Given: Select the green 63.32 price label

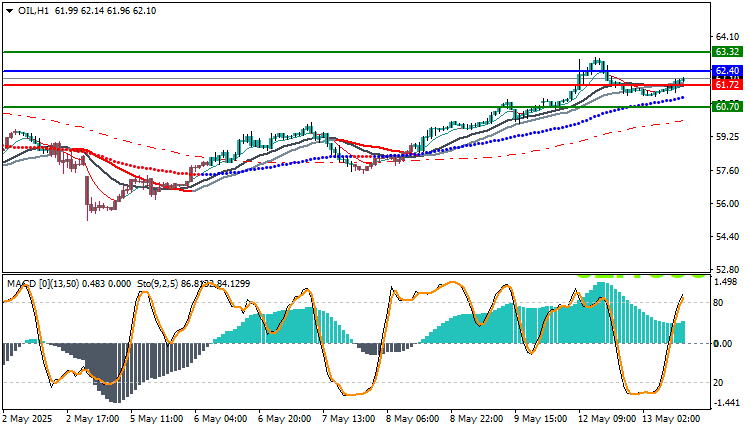Looking at the screenshot, I should tap(727, 52).
